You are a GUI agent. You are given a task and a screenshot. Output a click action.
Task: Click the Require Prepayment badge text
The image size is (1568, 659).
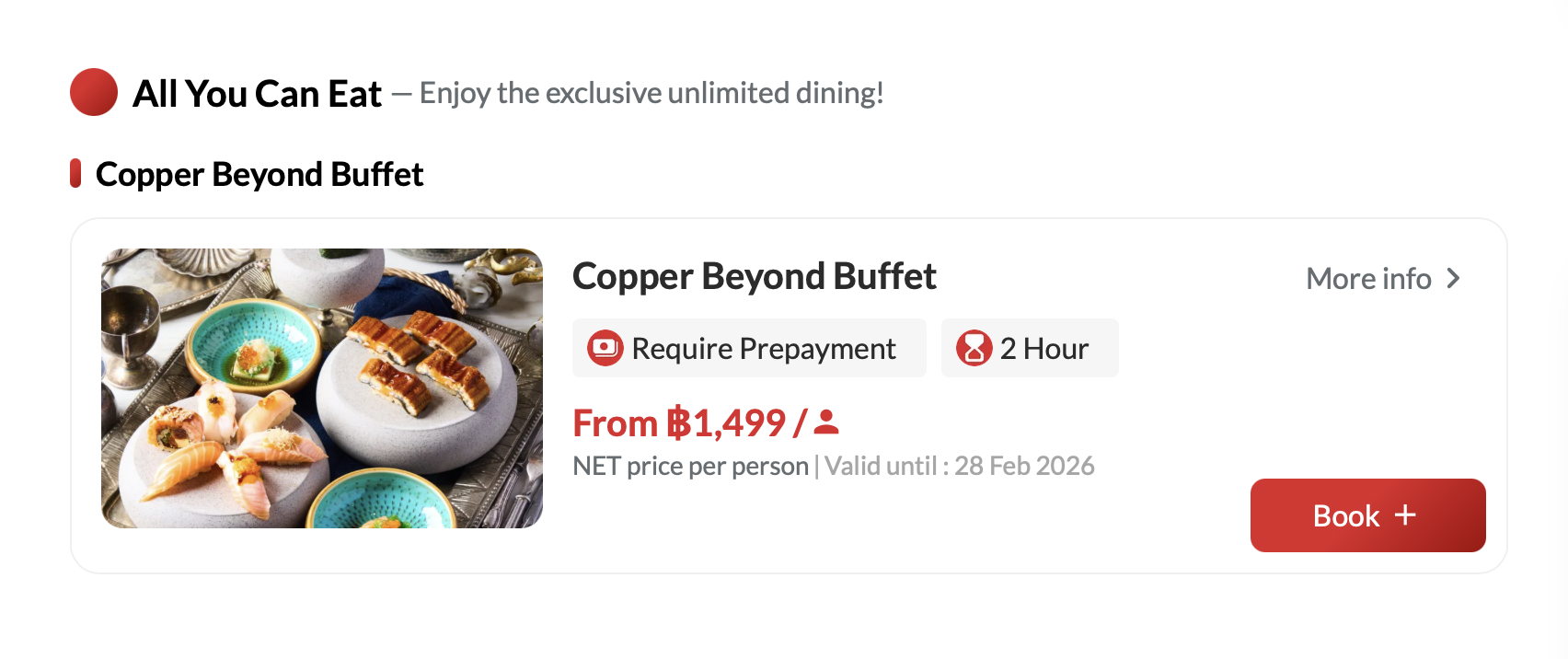(x=764, y=348)
